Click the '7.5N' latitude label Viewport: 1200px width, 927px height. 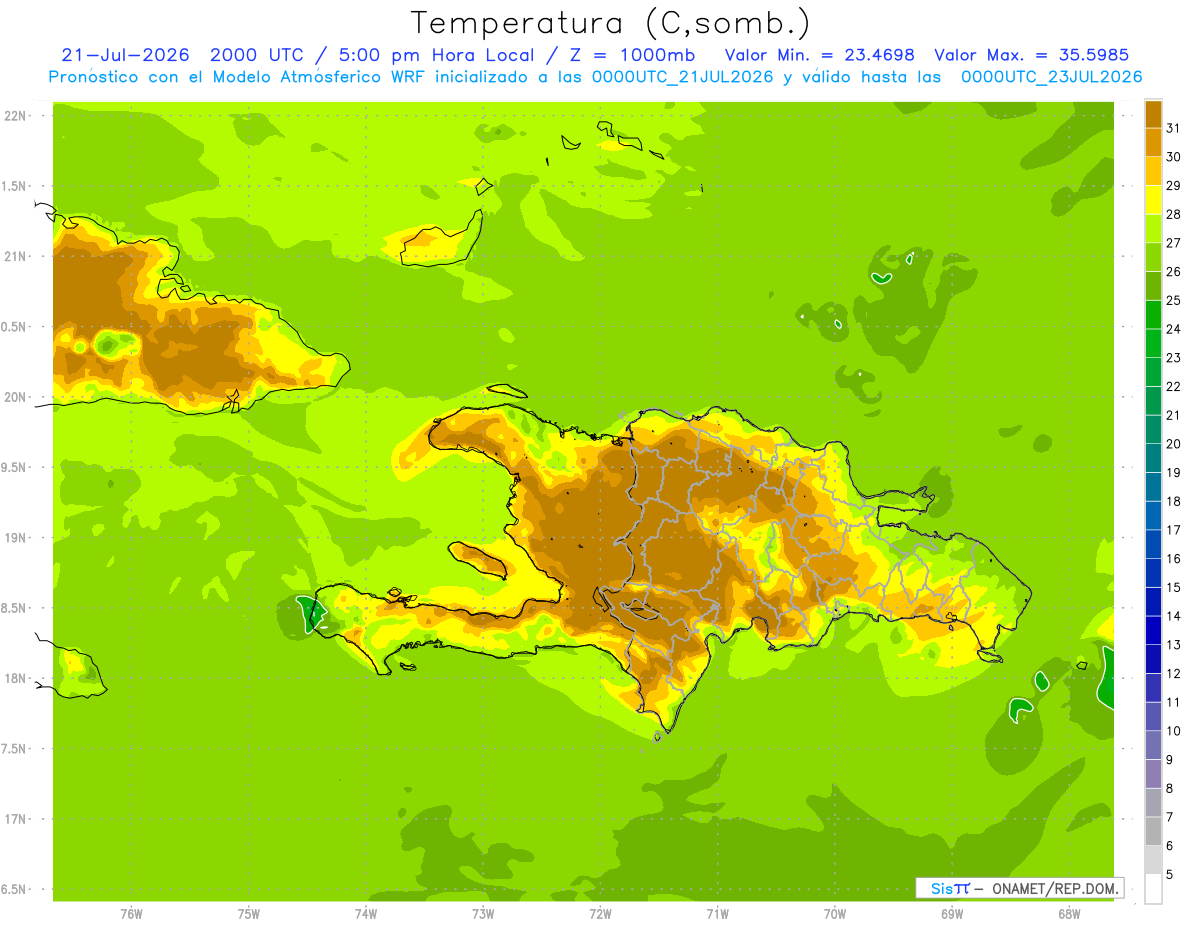(x=15, y=748)
